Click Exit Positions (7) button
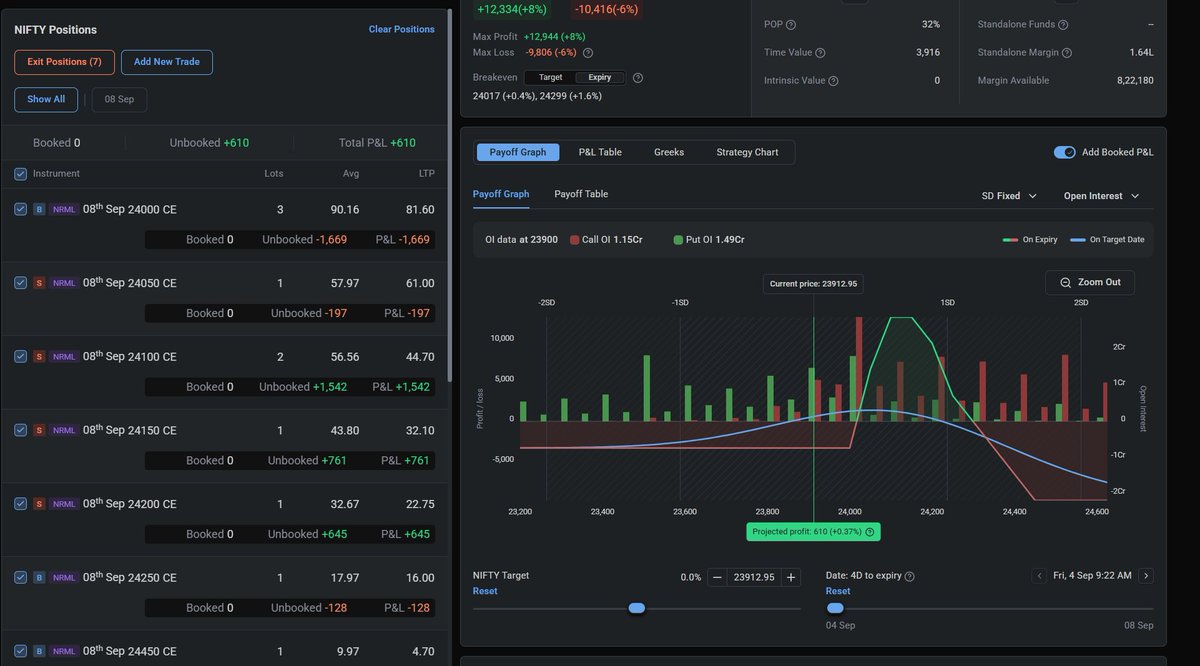The width and height of the screenshot is (1200, 666). click(65, 62)
